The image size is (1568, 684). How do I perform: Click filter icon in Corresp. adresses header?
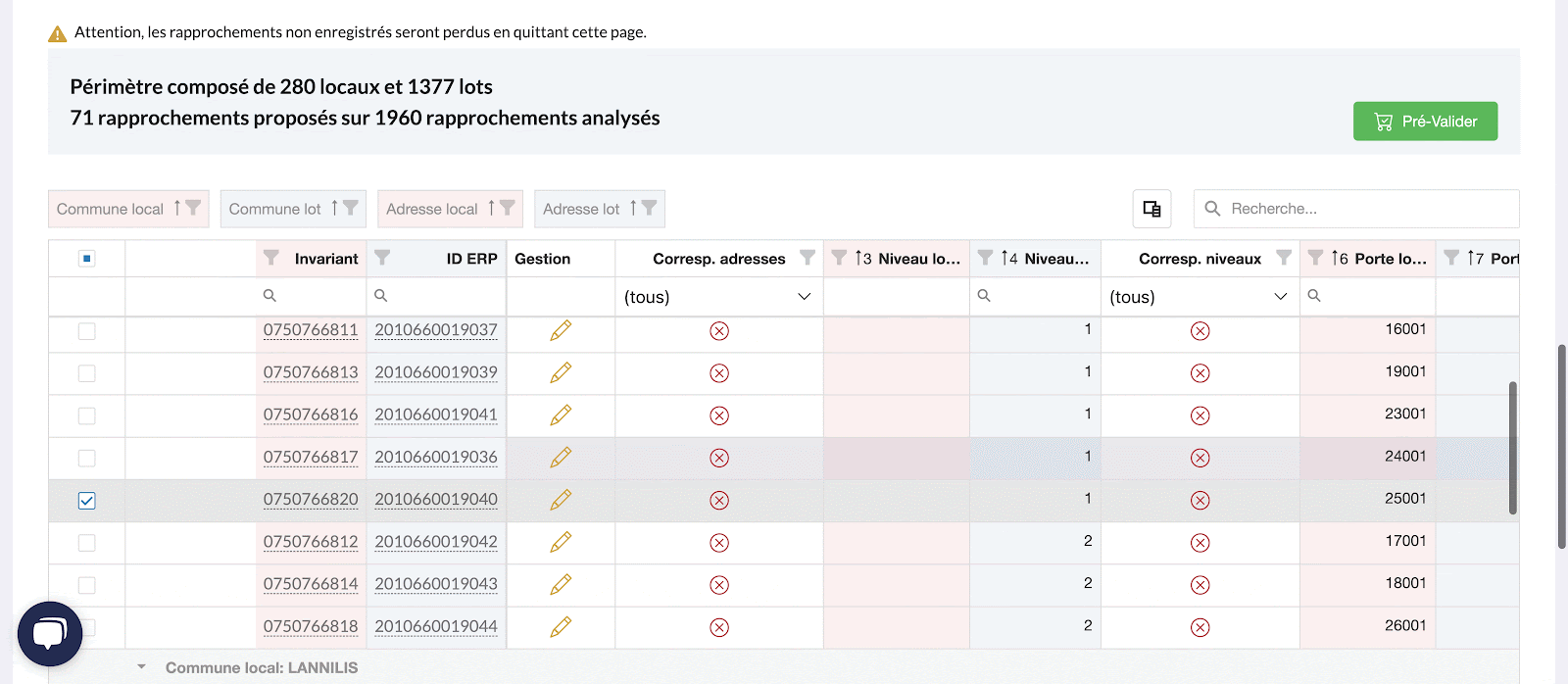807,258
